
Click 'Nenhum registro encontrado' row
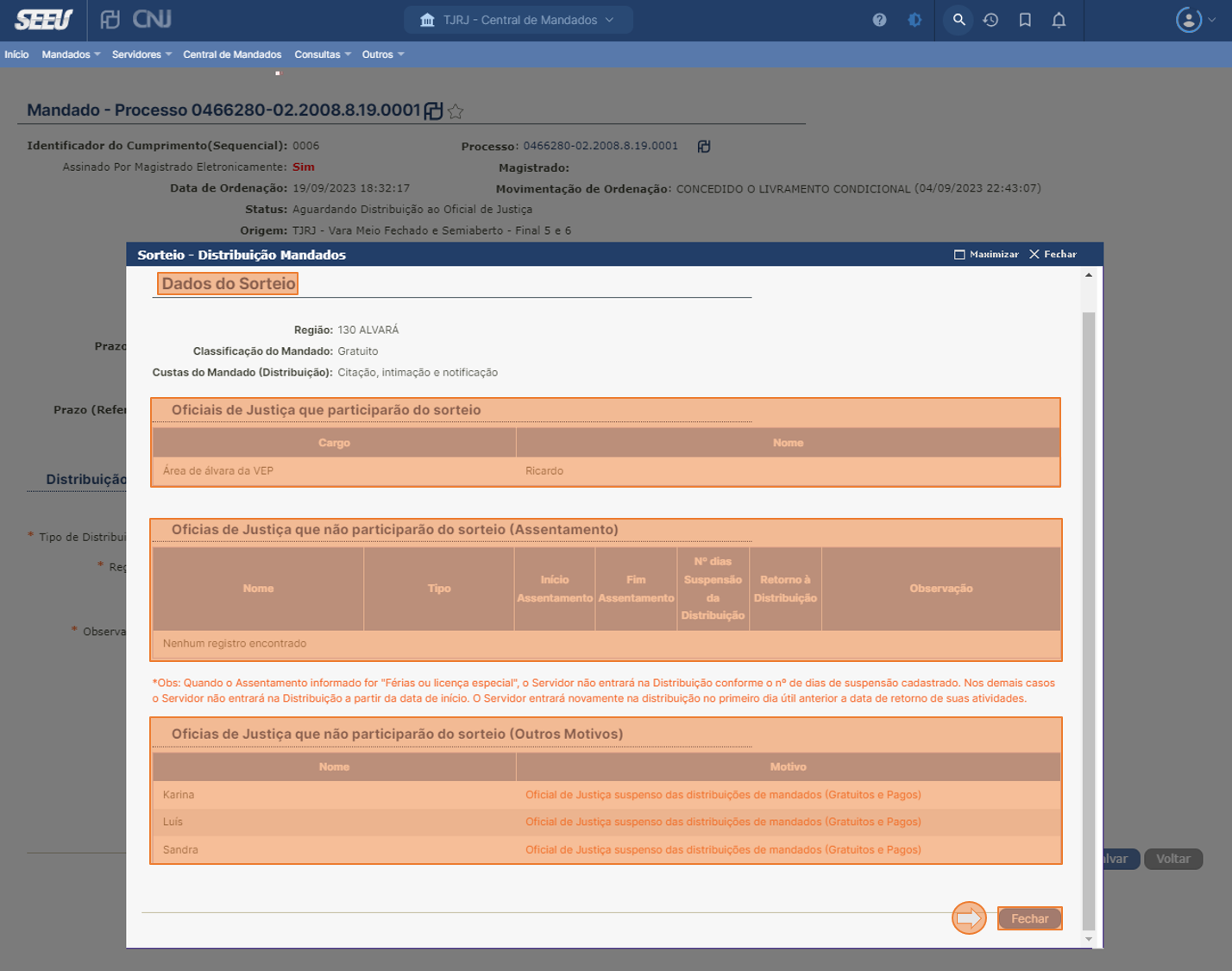point(607,644)
